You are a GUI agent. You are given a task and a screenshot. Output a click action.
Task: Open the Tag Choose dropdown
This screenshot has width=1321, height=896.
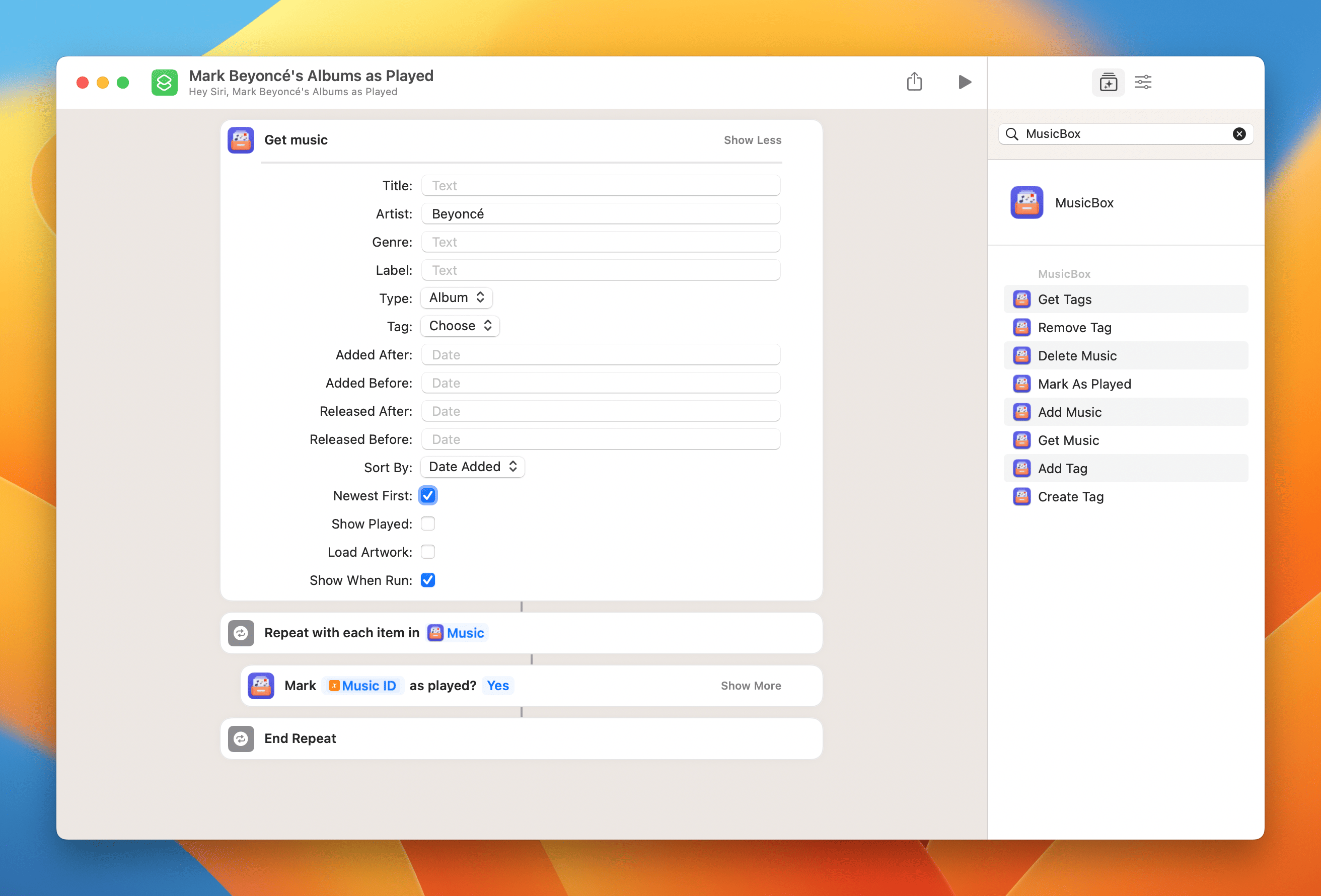[x=460, y=326]
